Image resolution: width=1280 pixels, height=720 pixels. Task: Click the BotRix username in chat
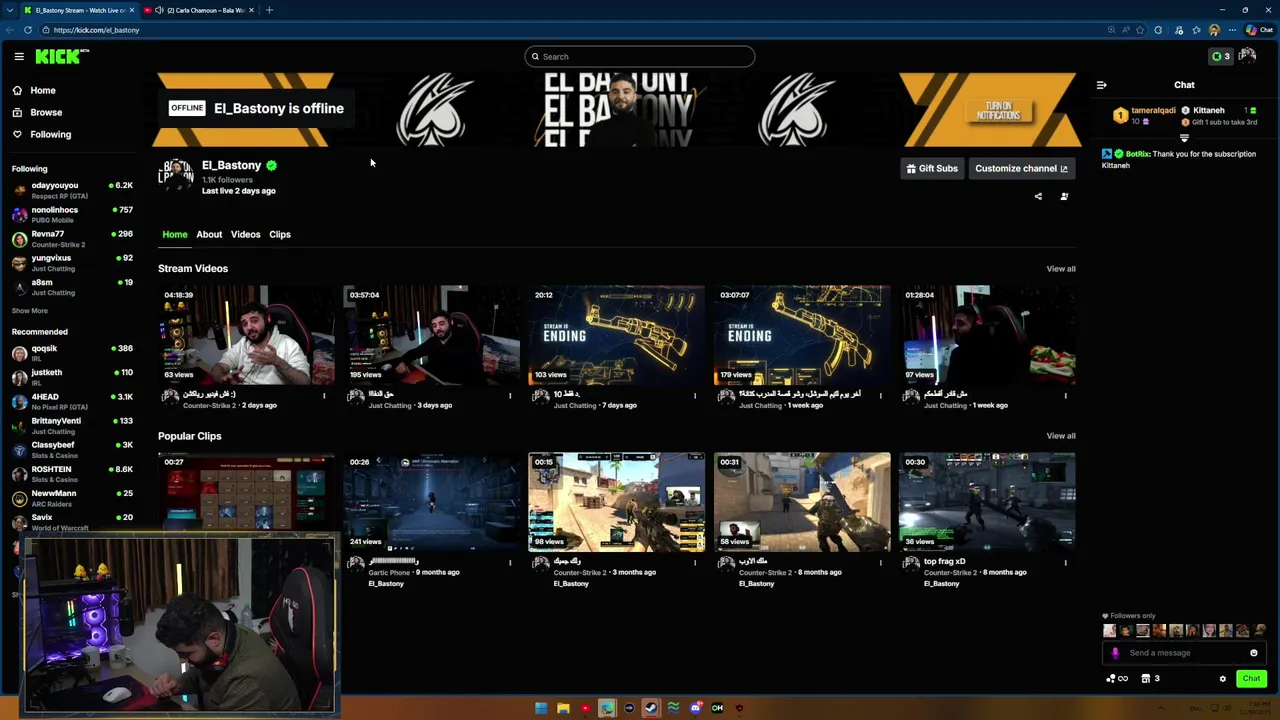click(1137, 154)
